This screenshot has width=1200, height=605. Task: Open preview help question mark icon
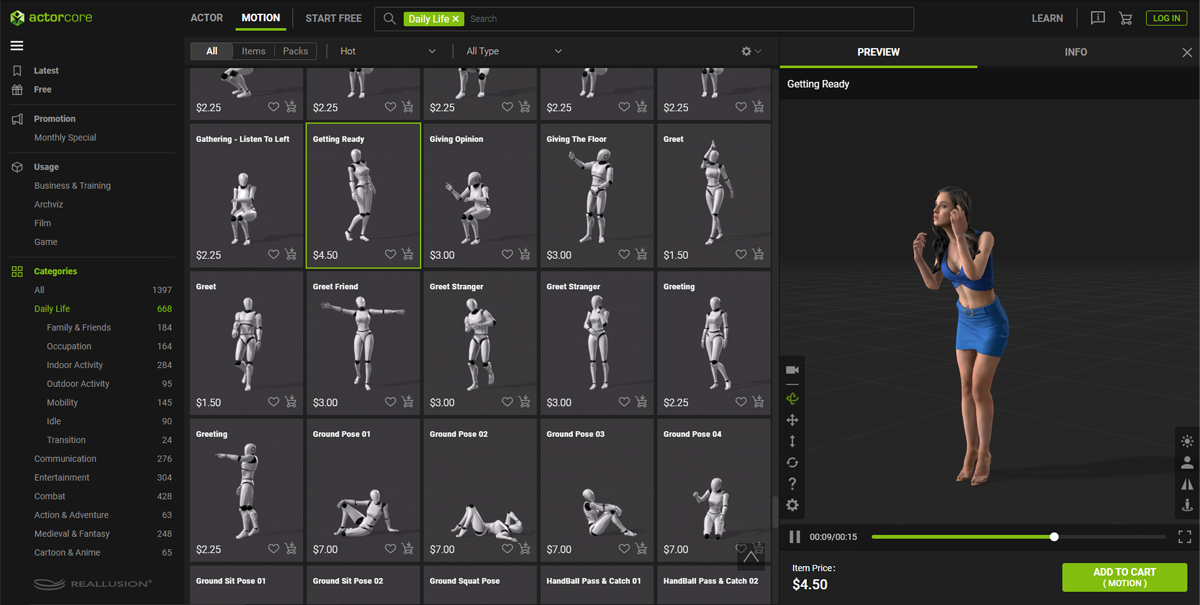[x=792, y=484]
